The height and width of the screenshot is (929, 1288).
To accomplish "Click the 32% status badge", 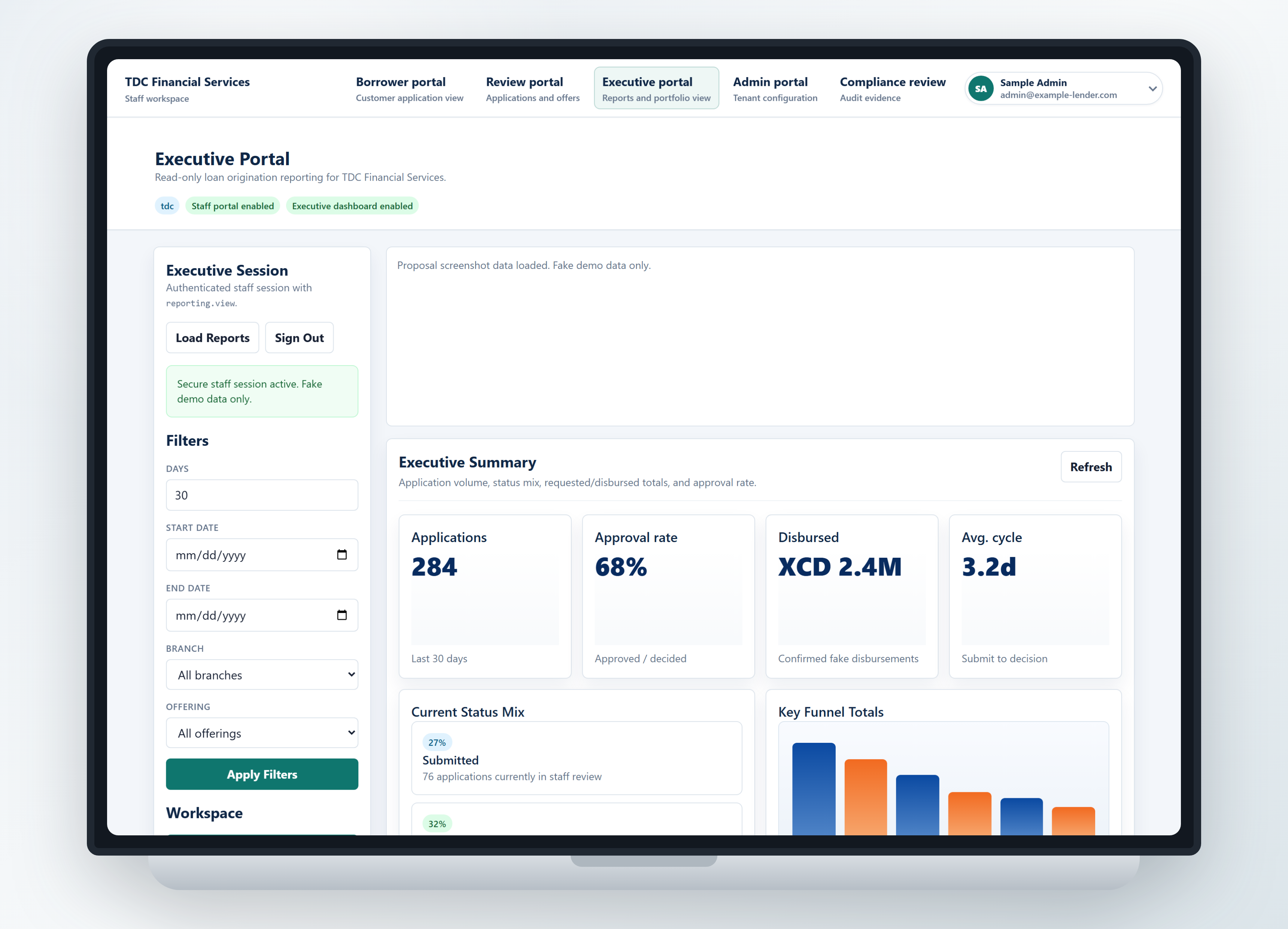I will pyautogui.click(x=437, y=824).
